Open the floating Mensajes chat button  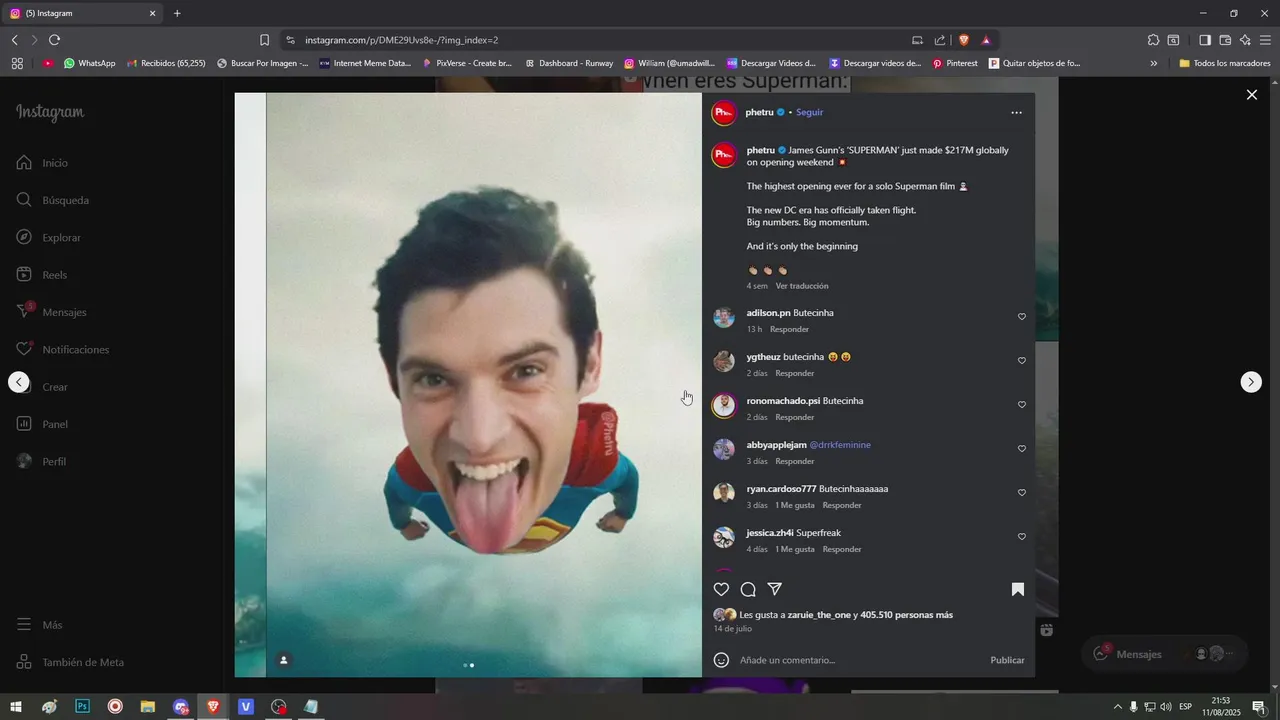(1164, 654)
